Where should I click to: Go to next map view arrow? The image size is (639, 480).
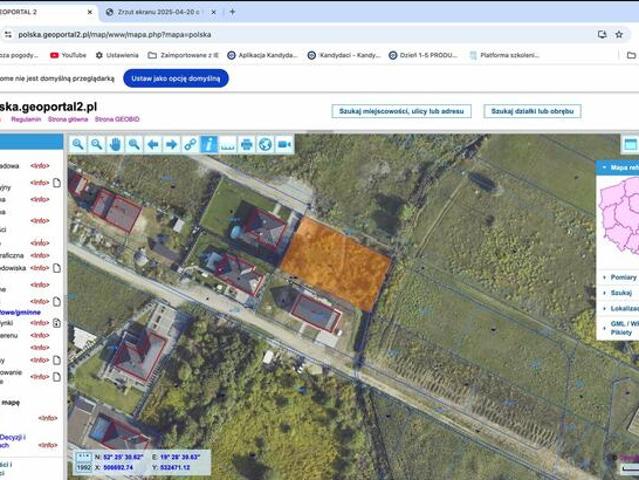click(171, 144)
